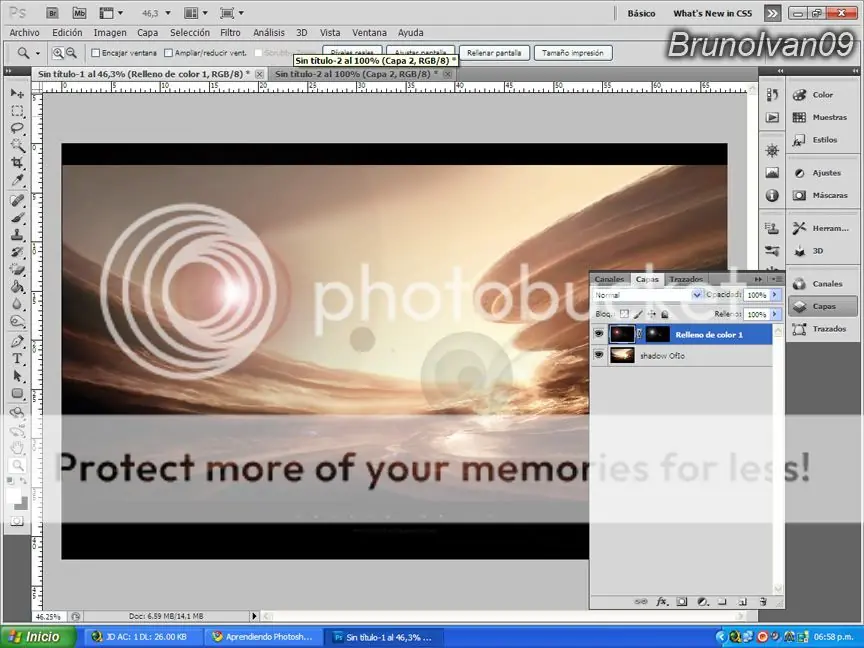Select the Pen tool
The height and width of the screenshot is (648, 864).
(x=17, y=342)
